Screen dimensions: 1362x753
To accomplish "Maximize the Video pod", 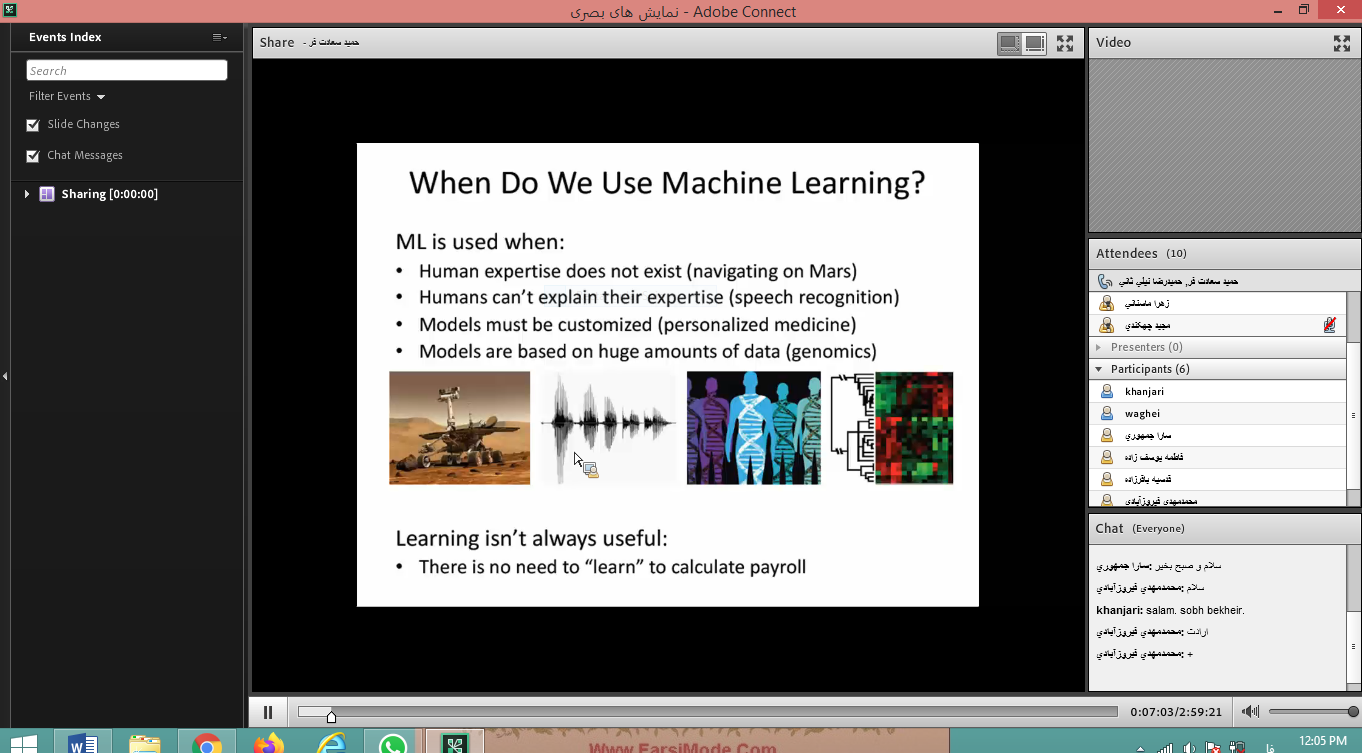I will point(1342,43).
